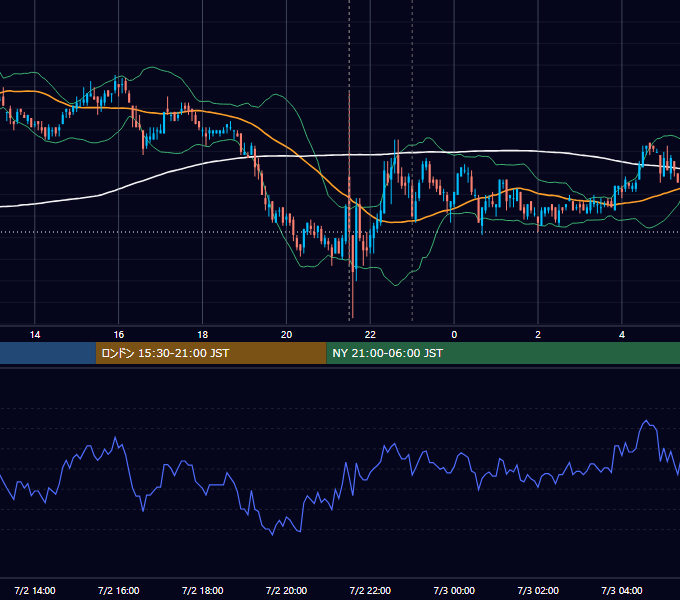The image size is (680, 600).
Task: Click the 7/2 18:00 date label
Action: tap(203, 590)
